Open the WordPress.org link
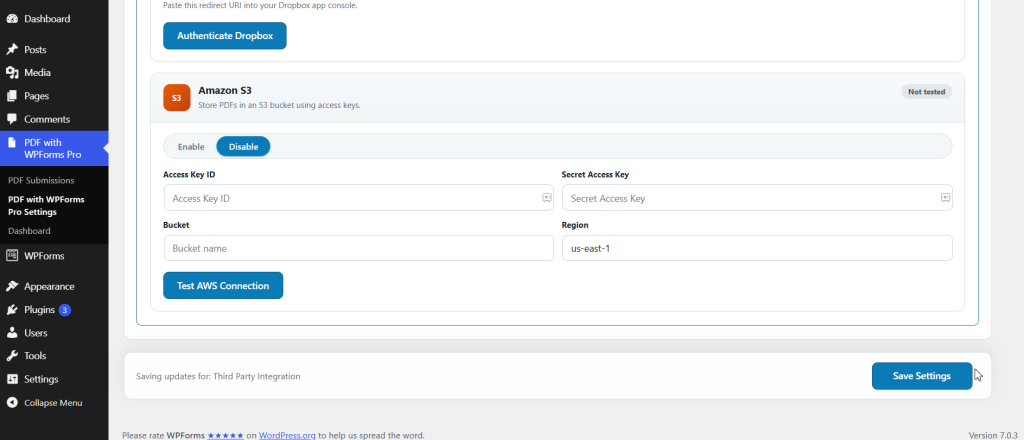 (x=287, y=435)
